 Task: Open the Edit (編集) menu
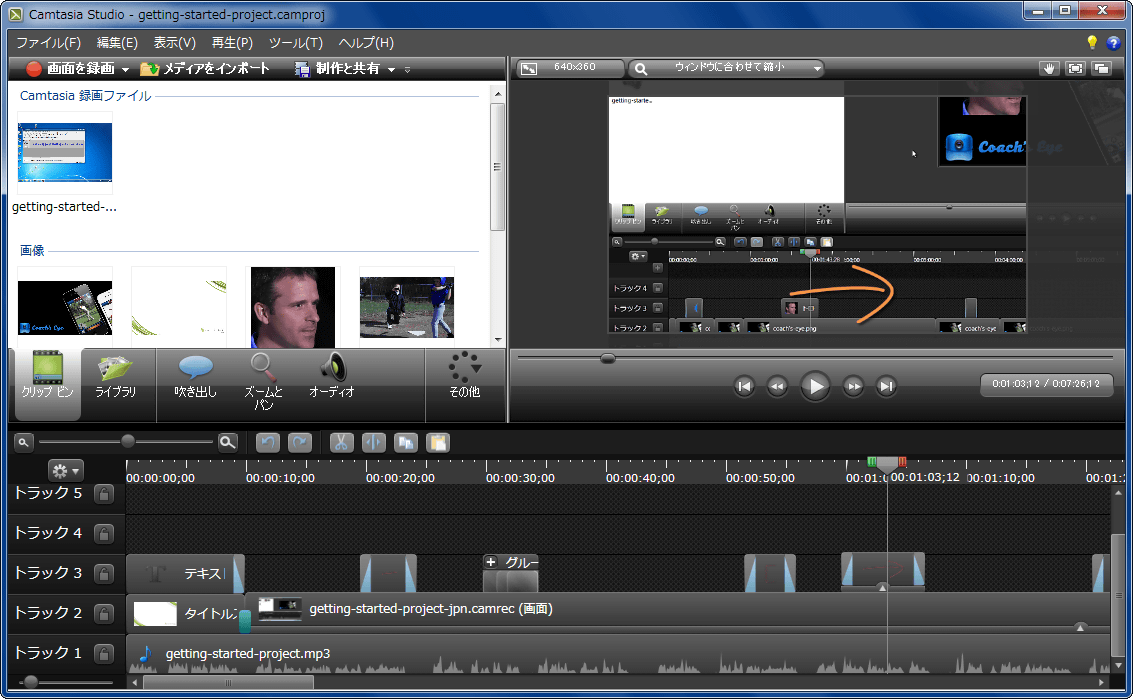coord(117,43)
